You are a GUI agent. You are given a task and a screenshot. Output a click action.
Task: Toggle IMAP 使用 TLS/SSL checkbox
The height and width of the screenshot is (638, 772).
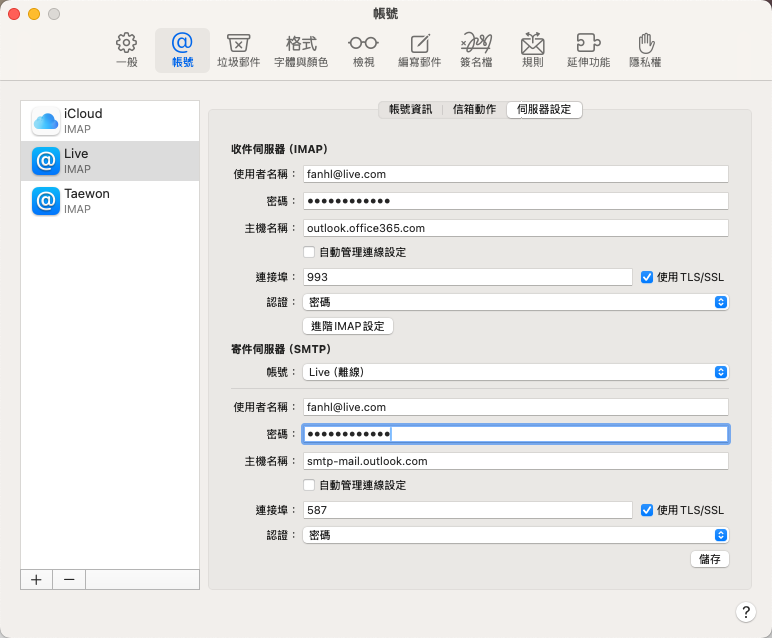click(x=647, y=277)
